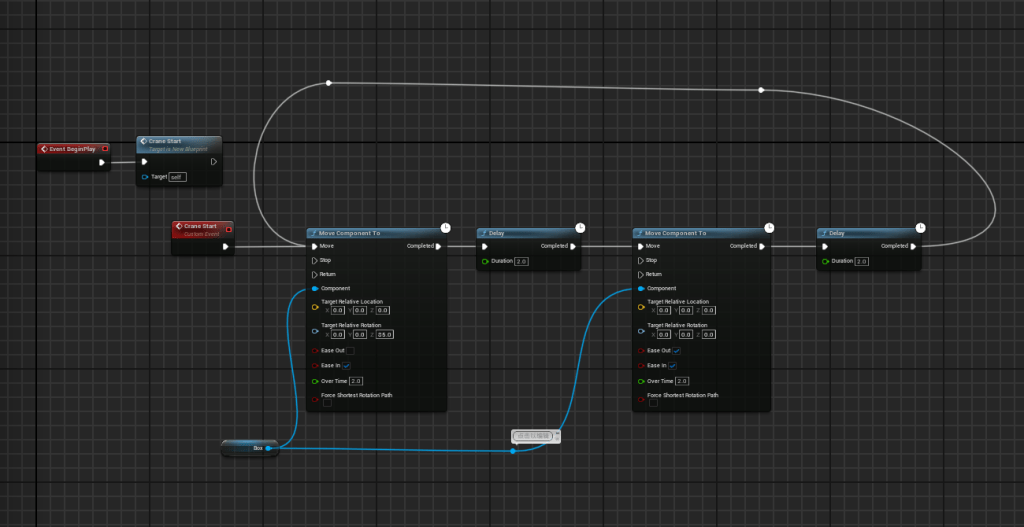This screenshot has height=527, width=1024.
Task: Click the Event BeginPlay white execution output pin
Action: click(x=102, y=162)
